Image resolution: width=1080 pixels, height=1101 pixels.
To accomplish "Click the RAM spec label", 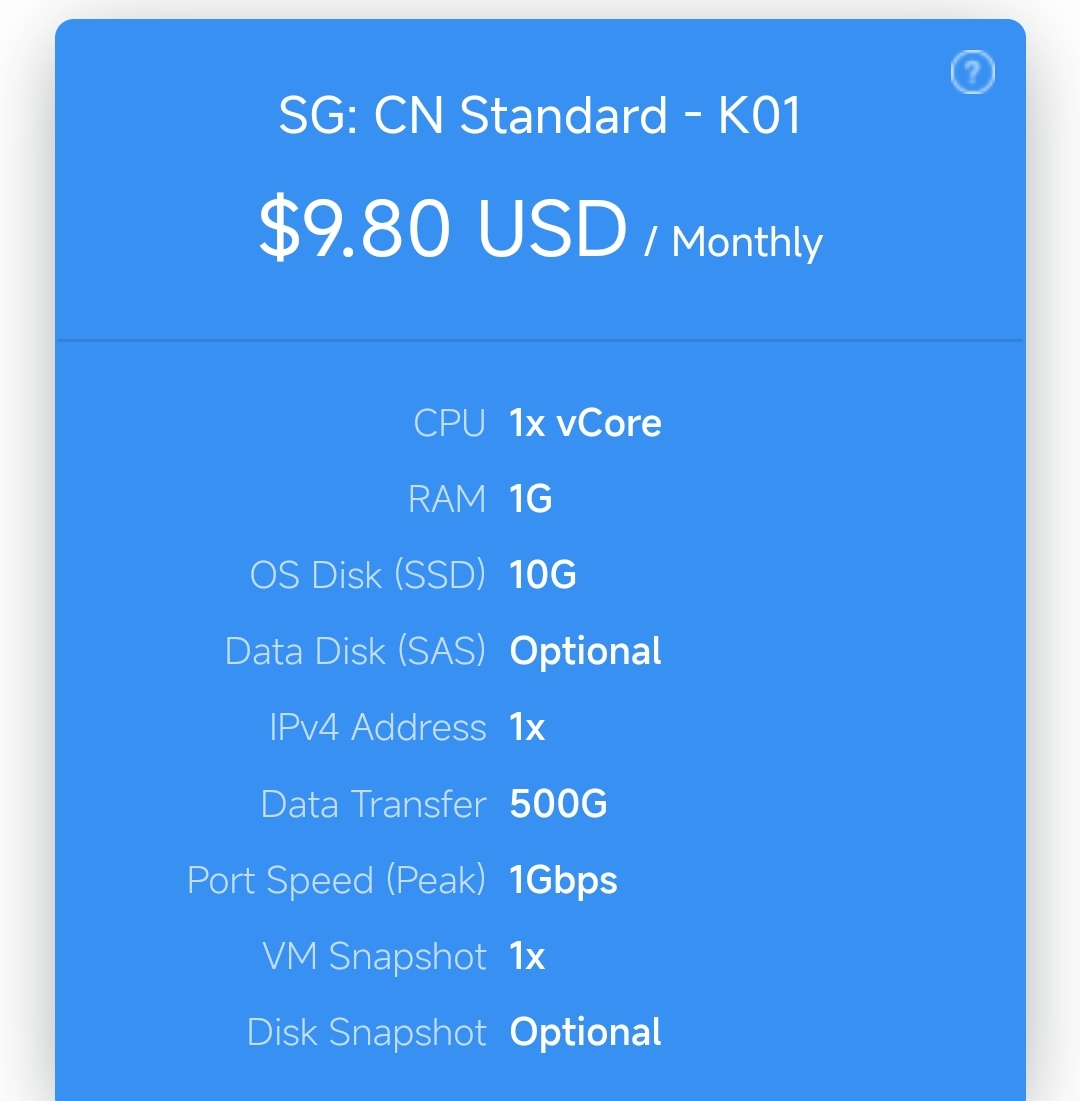I will point(447,499).
